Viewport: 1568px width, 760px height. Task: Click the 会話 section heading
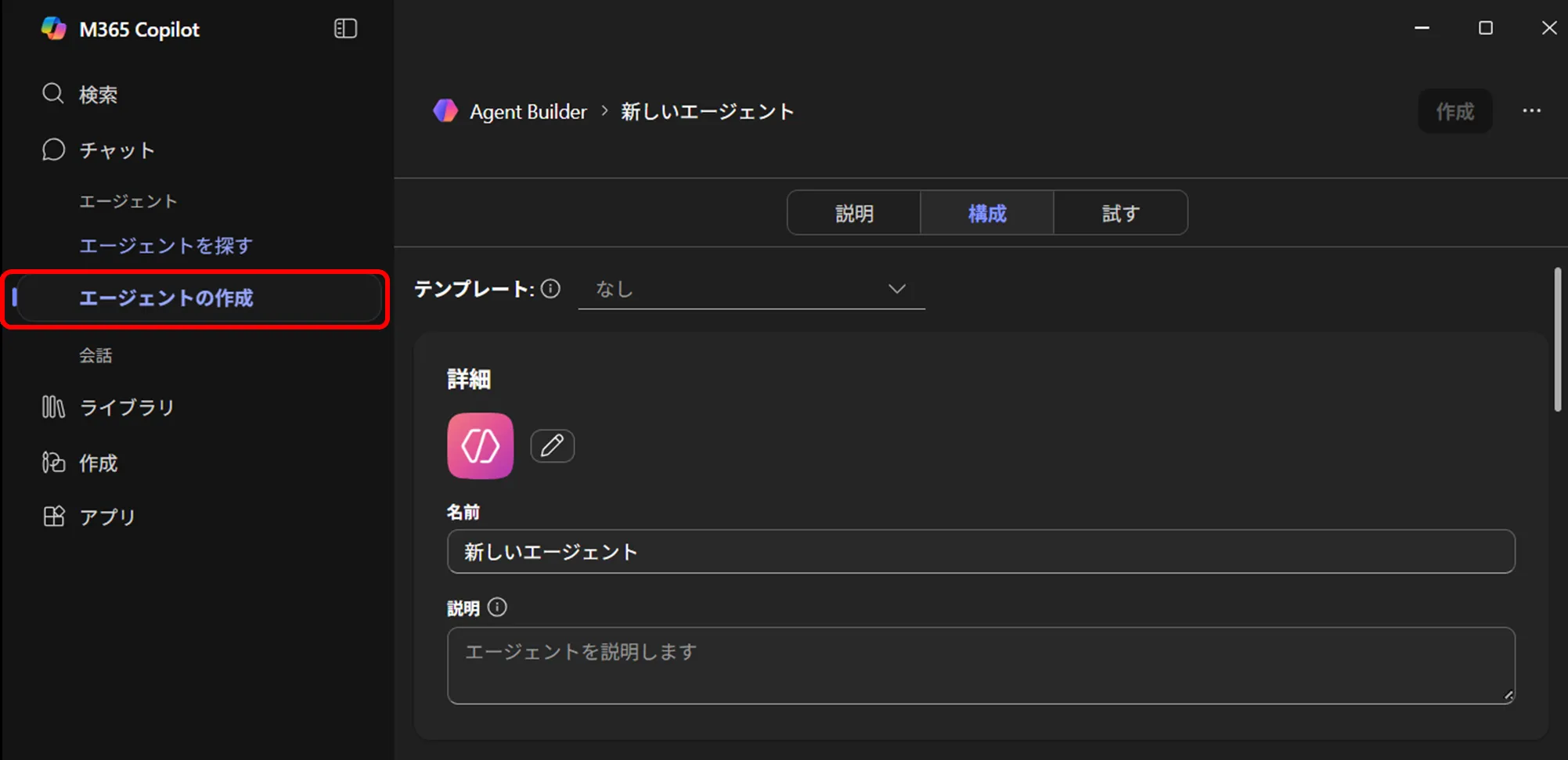(x=96, y=355)
